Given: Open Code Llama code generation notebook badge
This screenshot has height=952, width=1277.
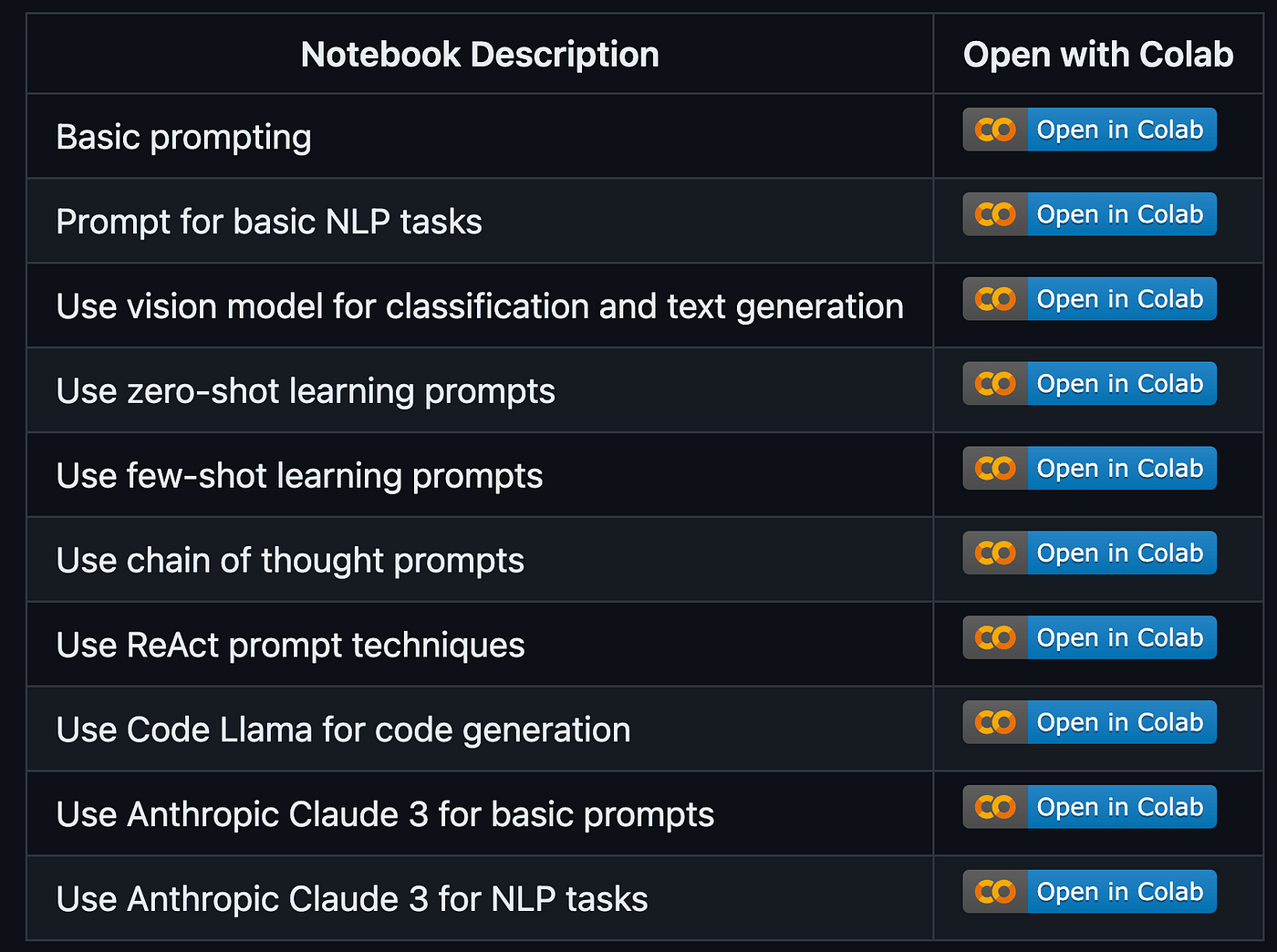Looking at the screenshot, I should pyautogui.click(x=1089, y=722).
